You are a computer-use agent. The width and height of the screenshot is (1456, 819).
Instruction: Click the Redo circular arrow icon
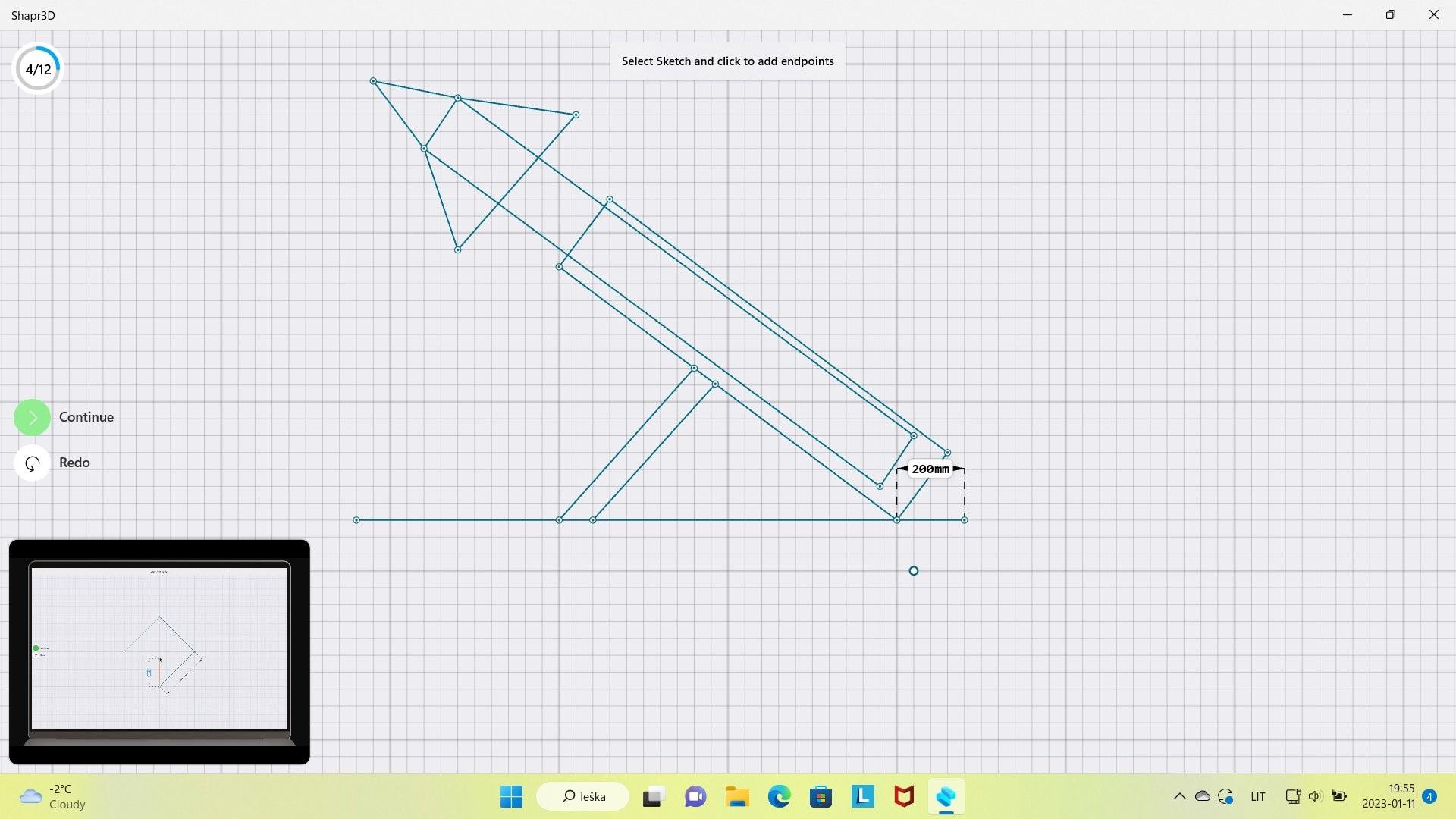coord(32,463)
